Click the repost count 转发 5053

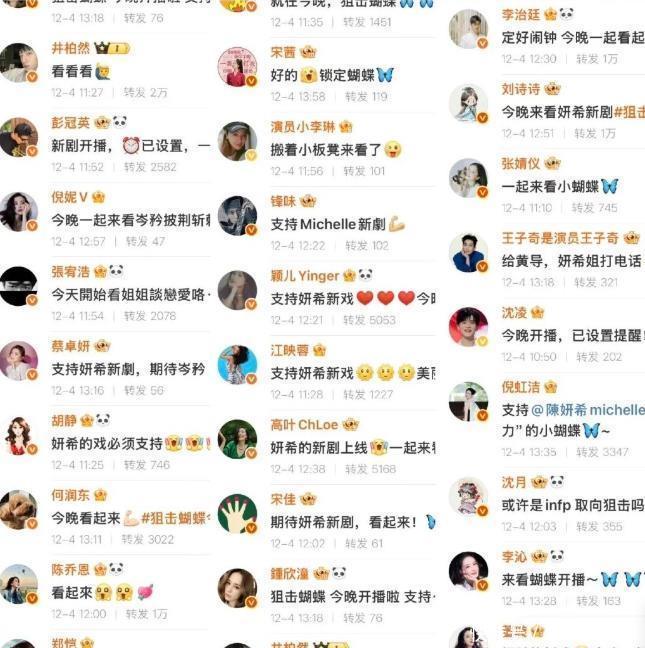coord(369,320)
